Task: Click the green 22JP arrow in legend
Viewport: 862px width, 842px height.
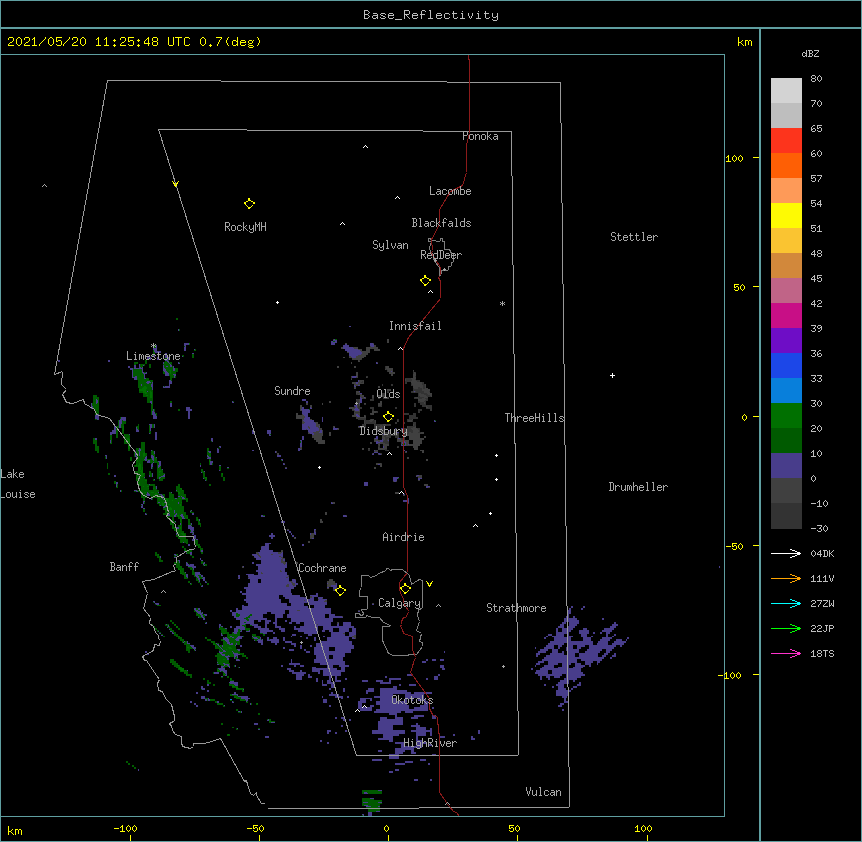Action: [786, 628]
